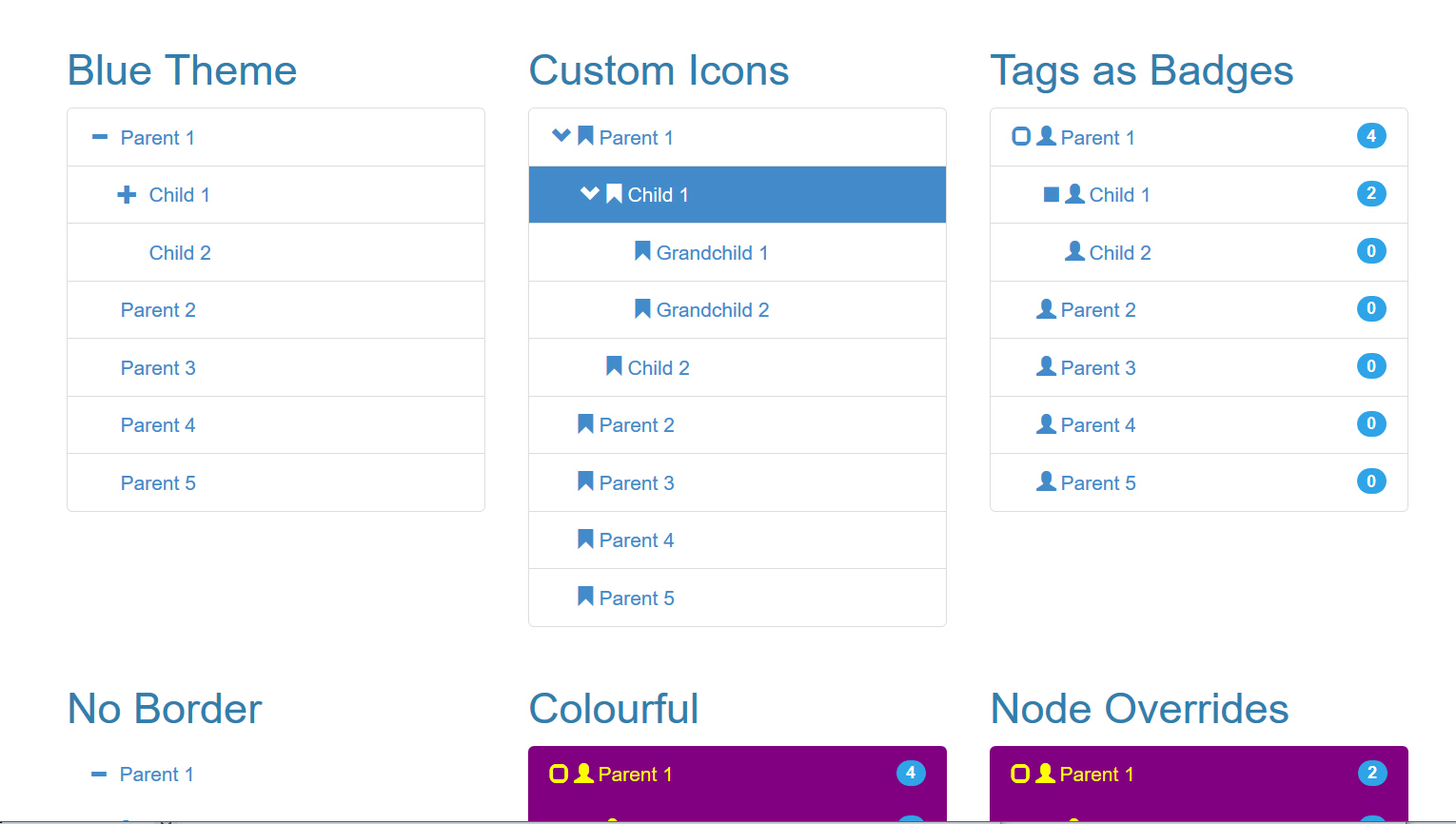The width and height of the screenshot is (1456, 824).
Task: Click user icon beside Tags as Badges Parent 4
Action: (x=1046, y=424)
